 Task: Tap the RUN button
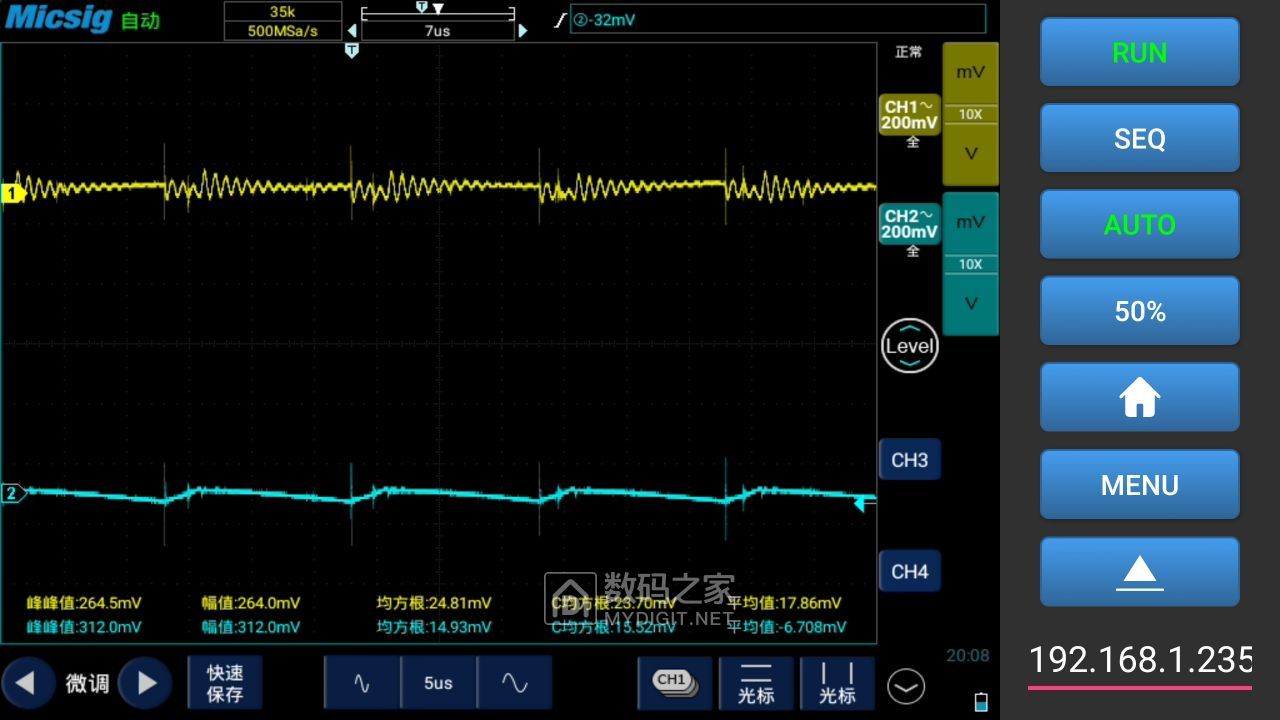(1139, 52)
